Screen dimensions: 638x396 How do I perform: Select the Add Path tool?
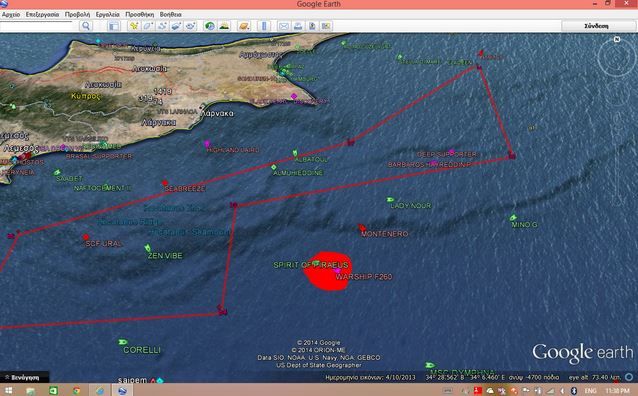(162, 26)
